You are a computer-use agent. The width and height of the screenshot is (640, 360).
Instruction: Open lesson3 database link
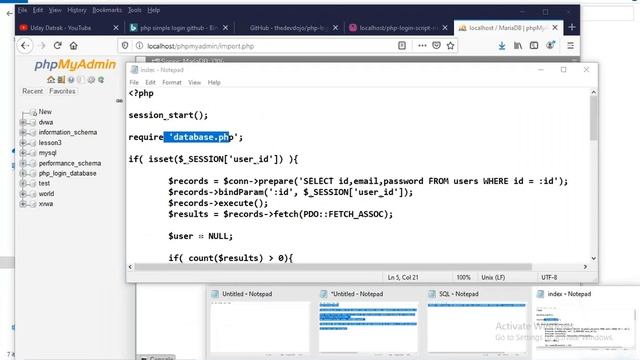point(50,142)
